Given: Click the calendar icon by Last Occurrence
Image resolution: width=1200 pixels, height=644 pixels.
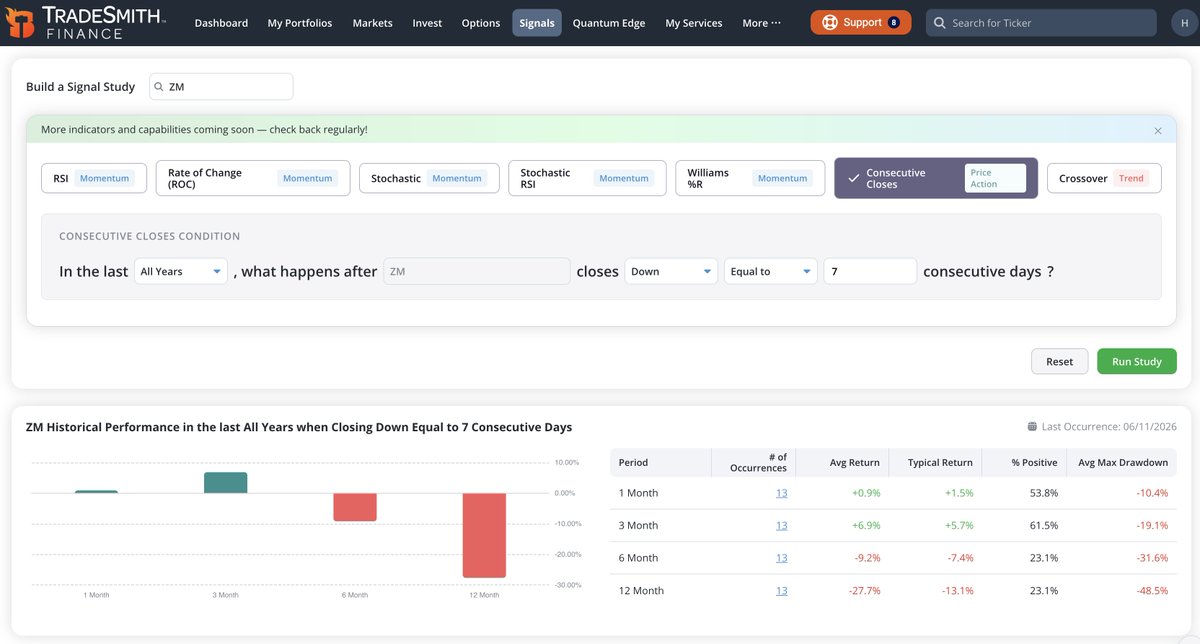Looking at the screenshot, I should [1032, 427].
